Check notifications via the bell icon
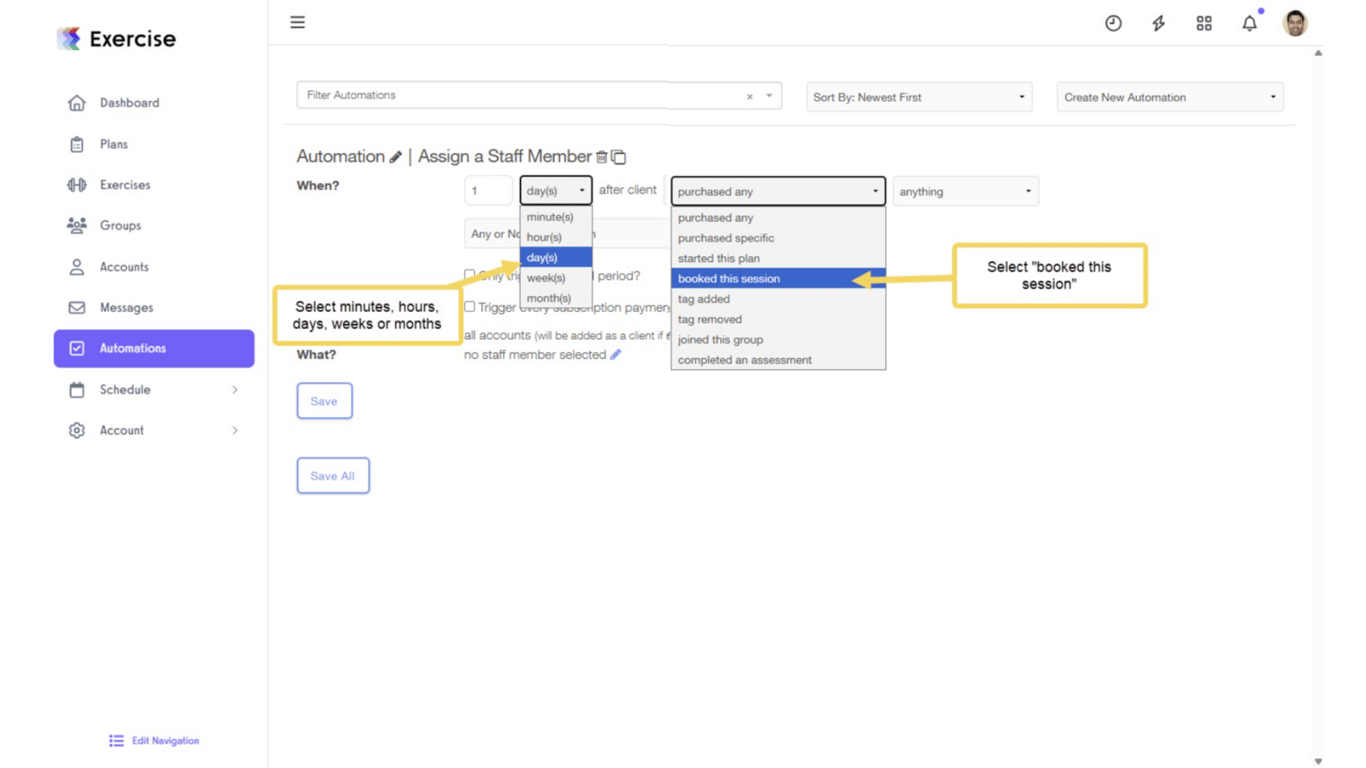This screenshot has height=768, width=1366. point(1249,22)
